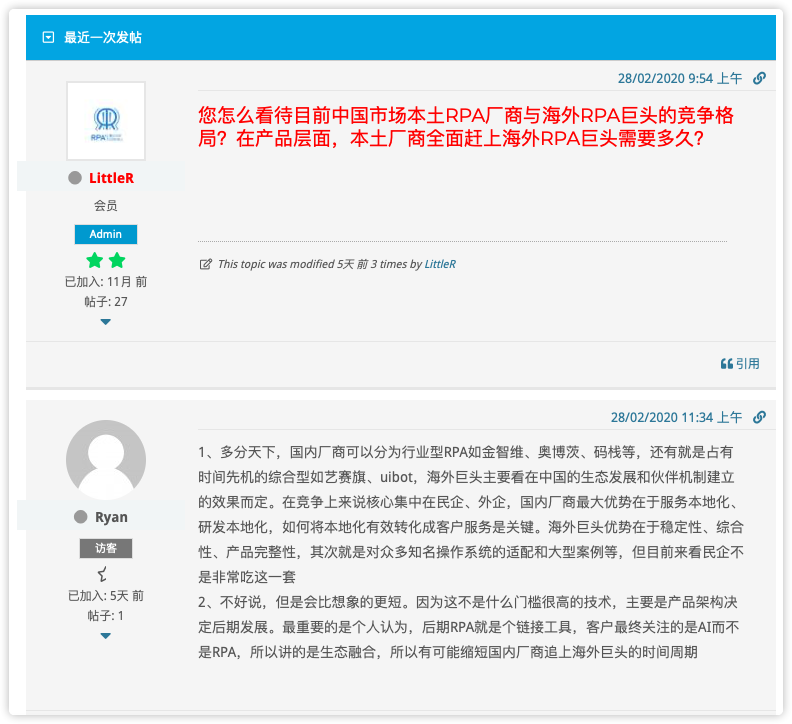Click LittleR's 帖子: 27 post count
This screenshot has height=724, width=792.
click(106, 302)
